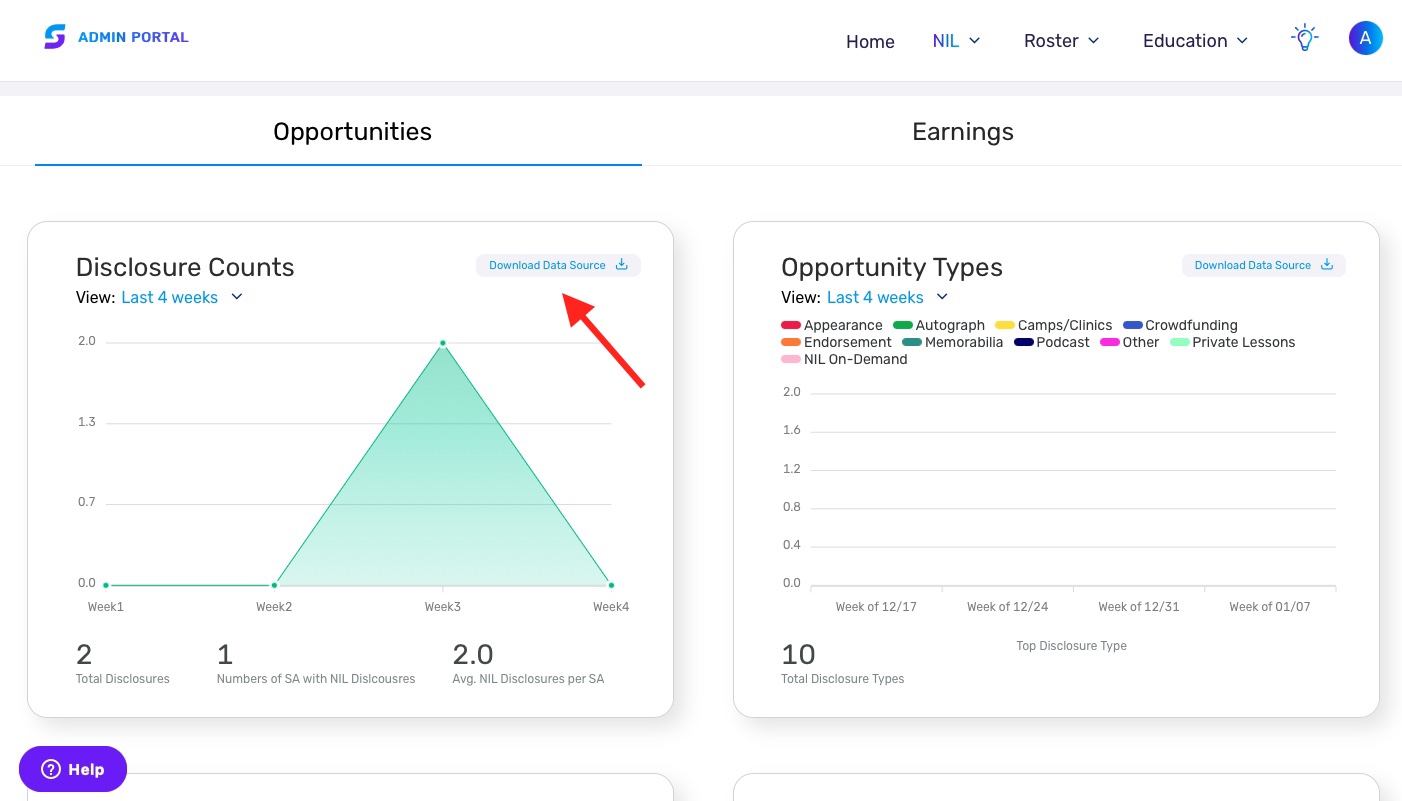Expand the Education menu
Image resolution: width=1402 pixels, height=801 pixels.
pyautogui.click(x=1195, y=41)
